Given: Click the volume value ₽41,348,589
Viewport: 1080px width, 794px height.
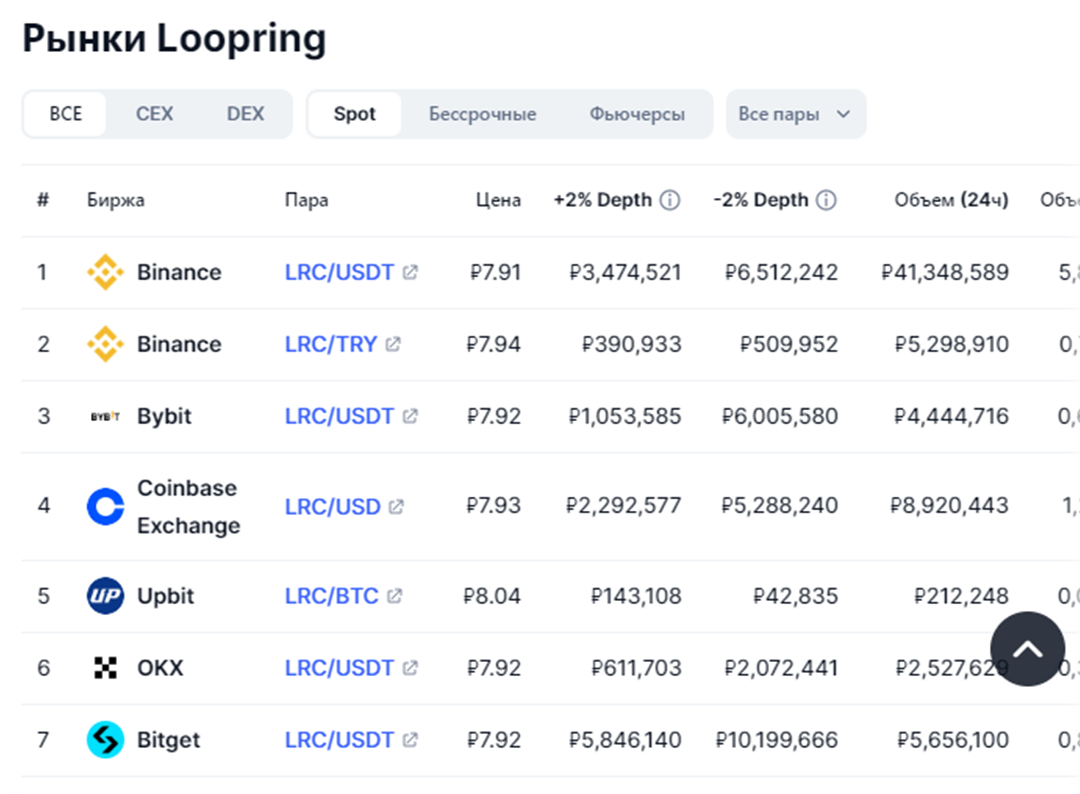Looking at the screenshot, I should pyautogui.click(x=945, y=272).
